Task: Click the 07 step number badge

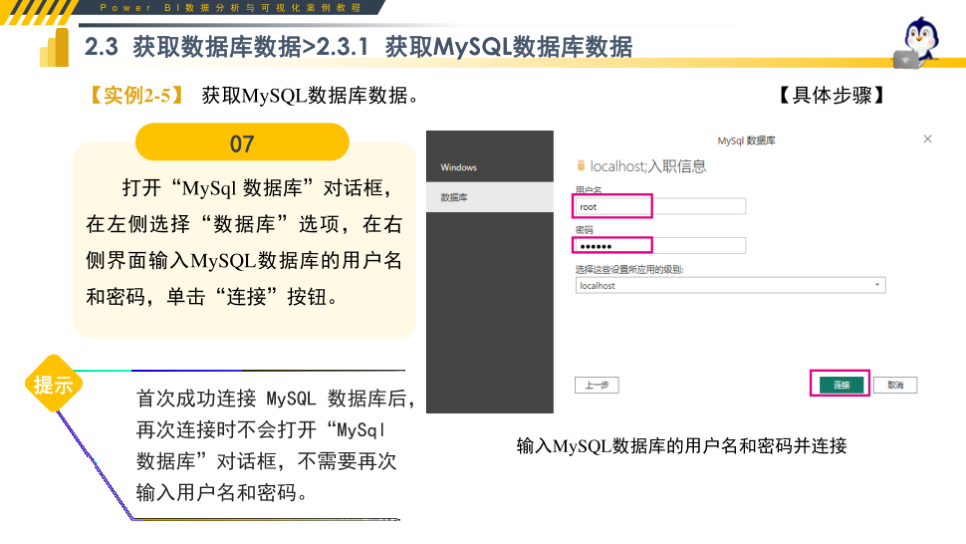Action: [x=242, y=142]
